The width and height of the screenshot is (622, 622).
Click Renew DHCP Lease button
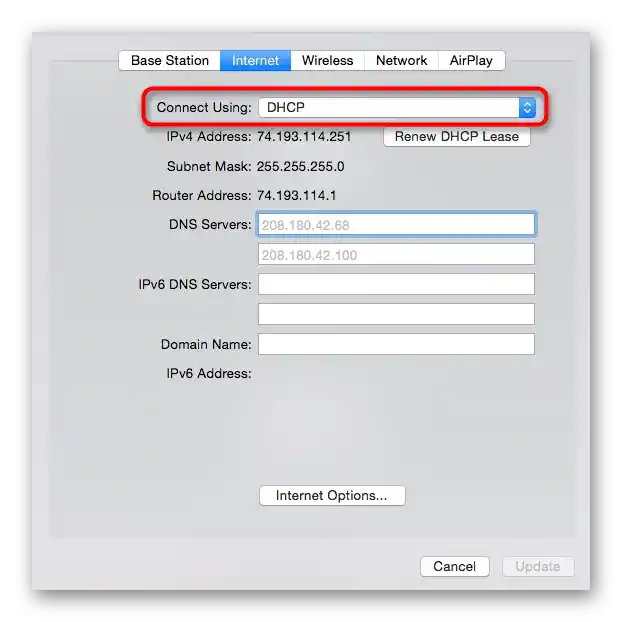pyautogui.click(x=457, y=137)
